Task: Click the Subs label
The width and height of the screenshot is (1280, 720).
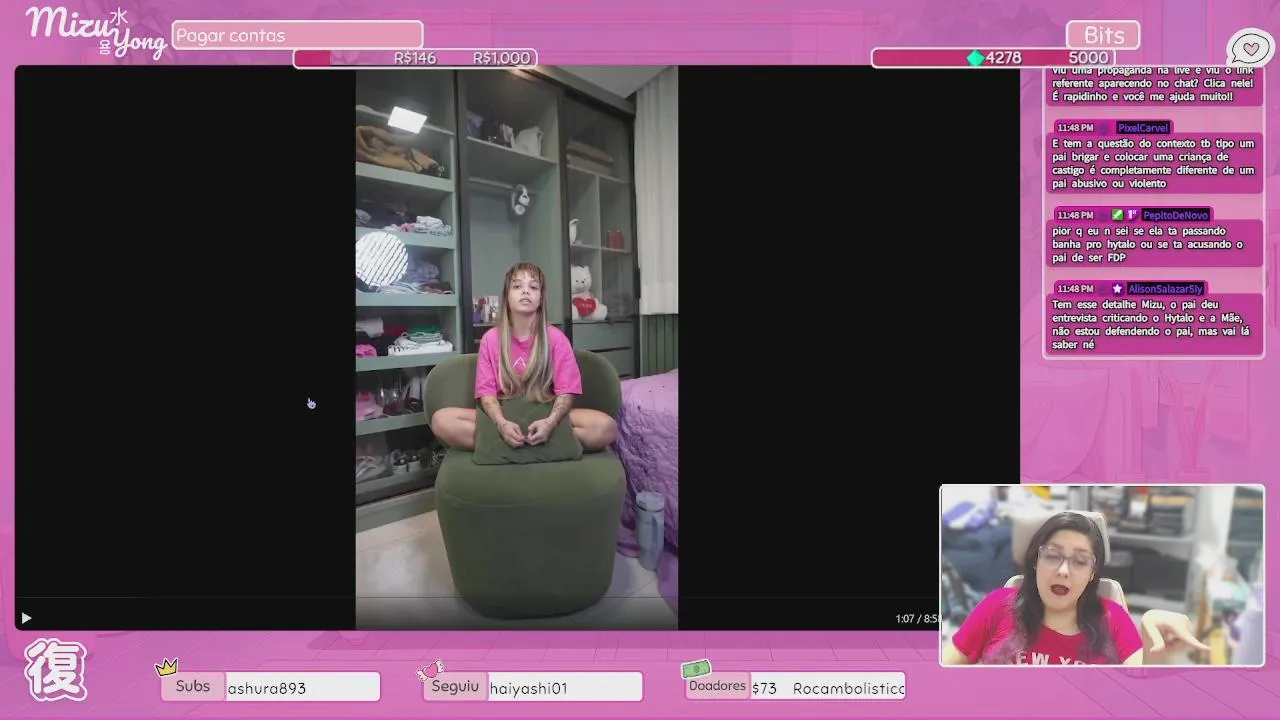Action: 193,686
